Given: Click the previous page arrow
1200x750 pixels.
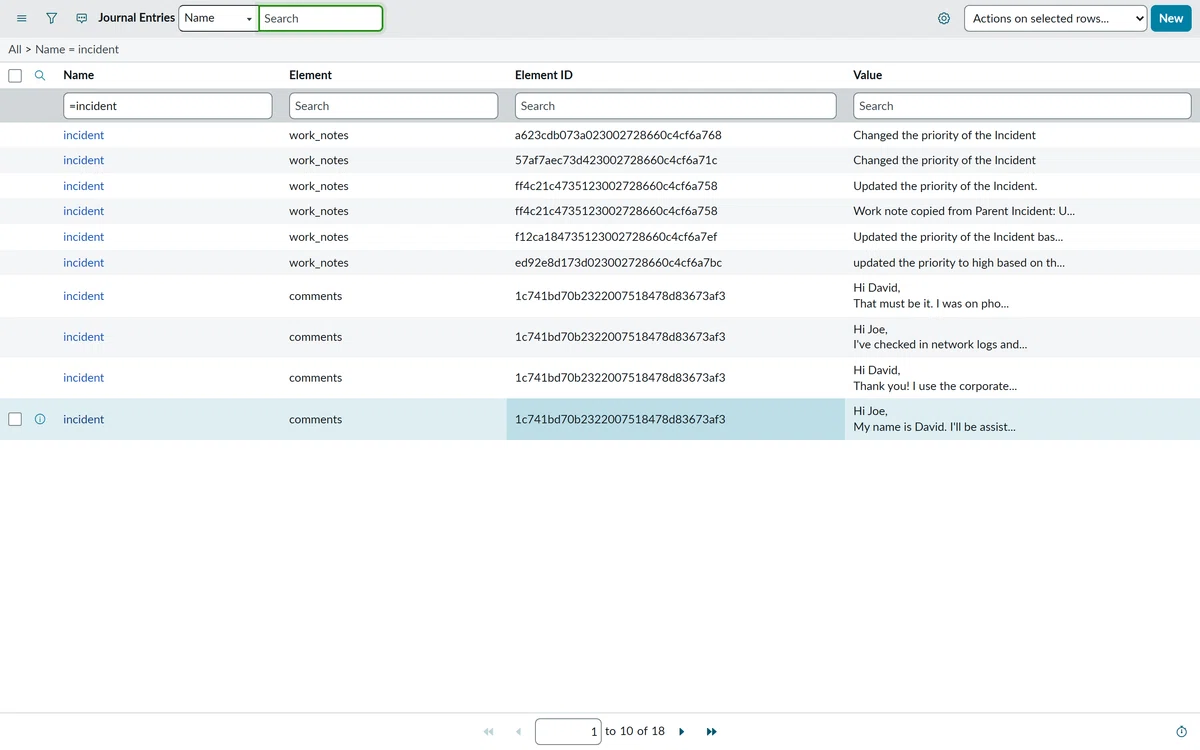Looking at the screenshot, I should 518,732.
